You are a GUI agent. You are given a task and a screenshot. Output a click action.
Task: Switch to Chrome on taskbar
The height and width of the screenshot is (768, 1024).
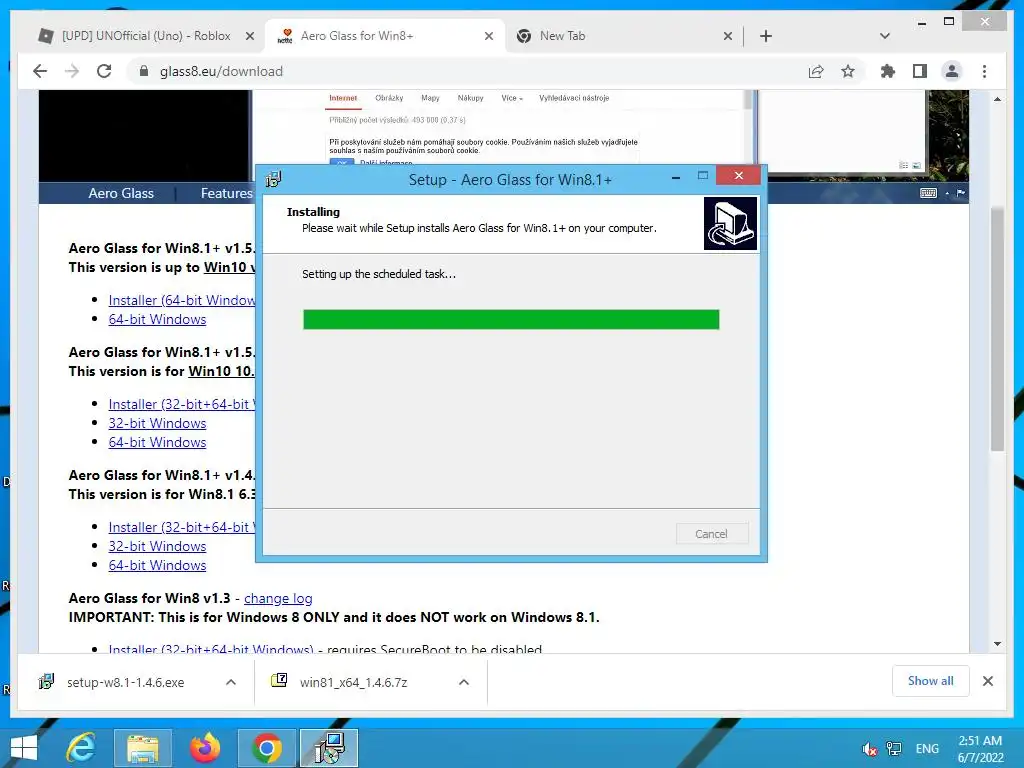pos(266,748)
